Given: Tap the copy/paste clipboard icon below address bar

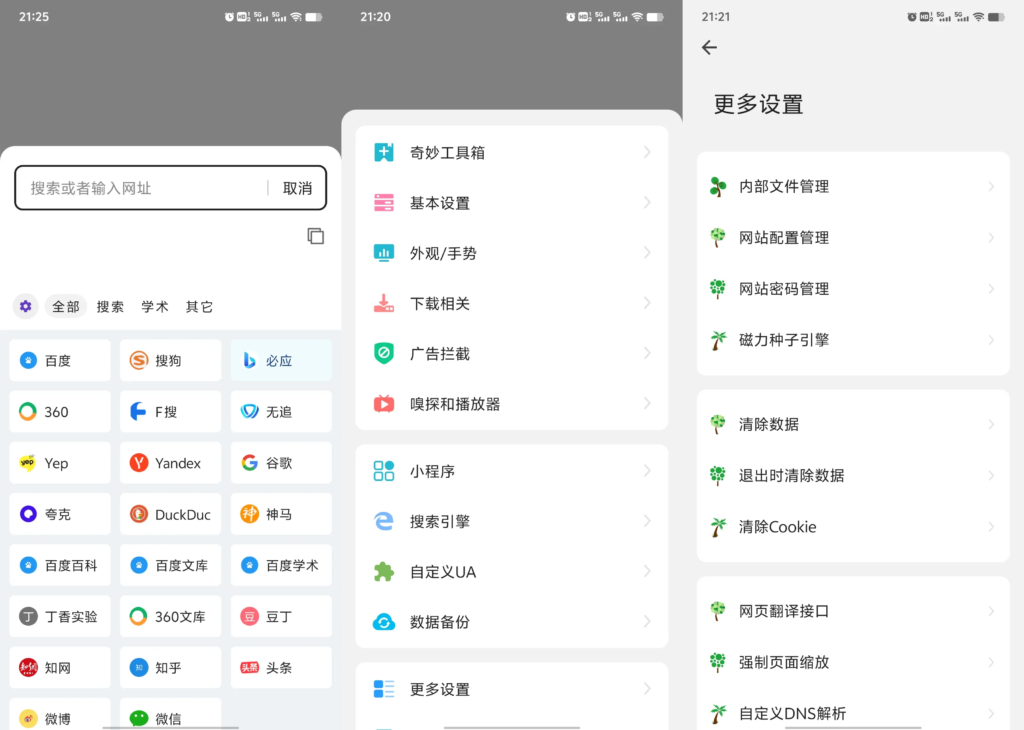Looking at the screenshot, I should click(315, 236).
